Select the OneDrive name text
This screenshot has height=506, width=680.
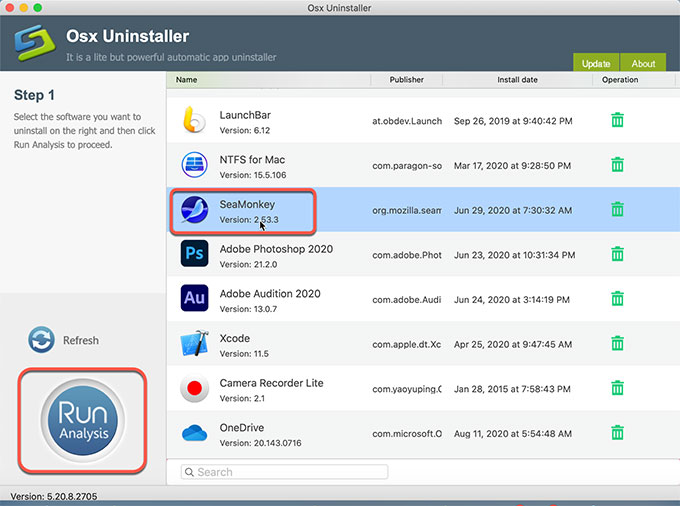[x=242, y=428]
